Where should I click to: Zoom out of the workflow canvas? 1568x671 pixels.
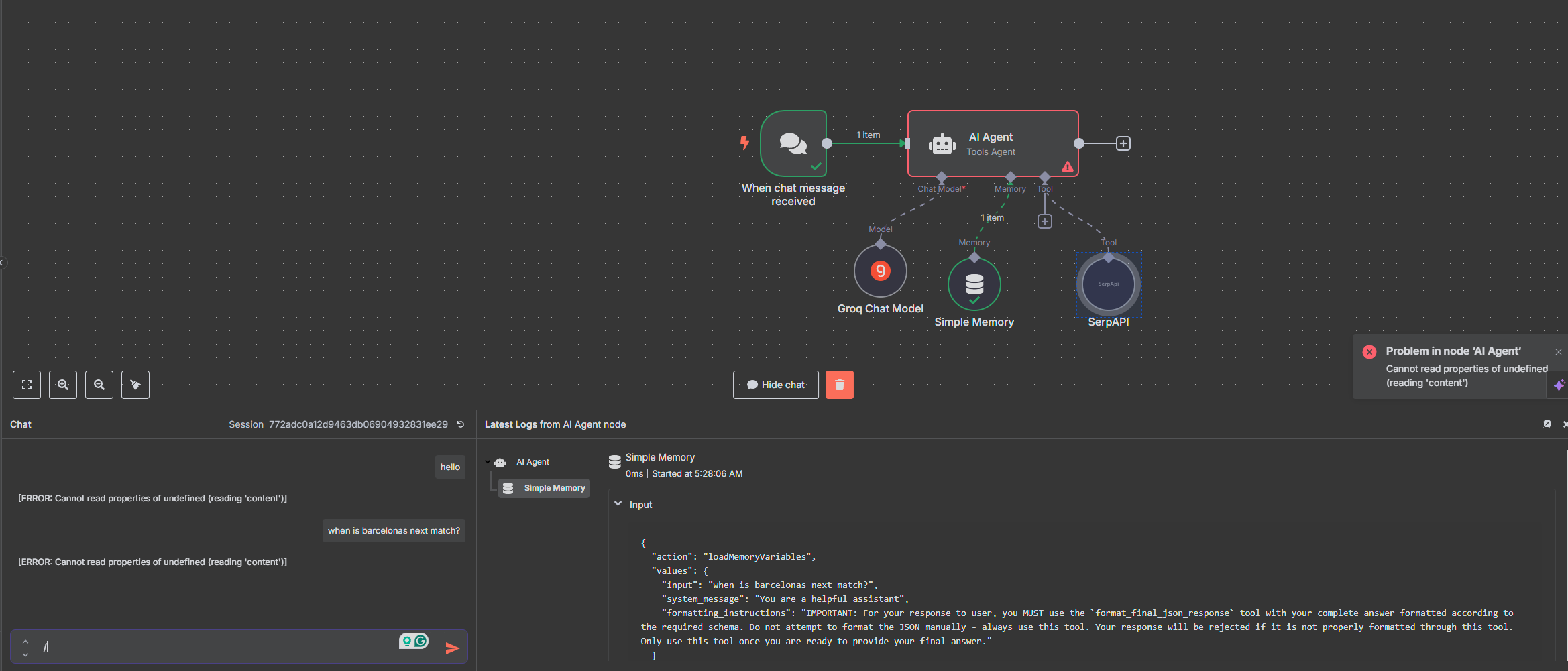(x=99, y=385)
